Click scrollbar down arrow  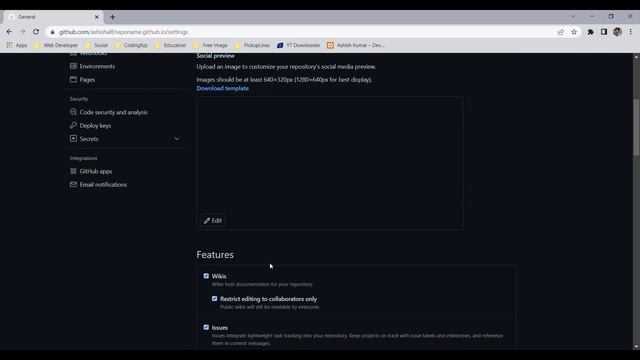click(636, 347)
